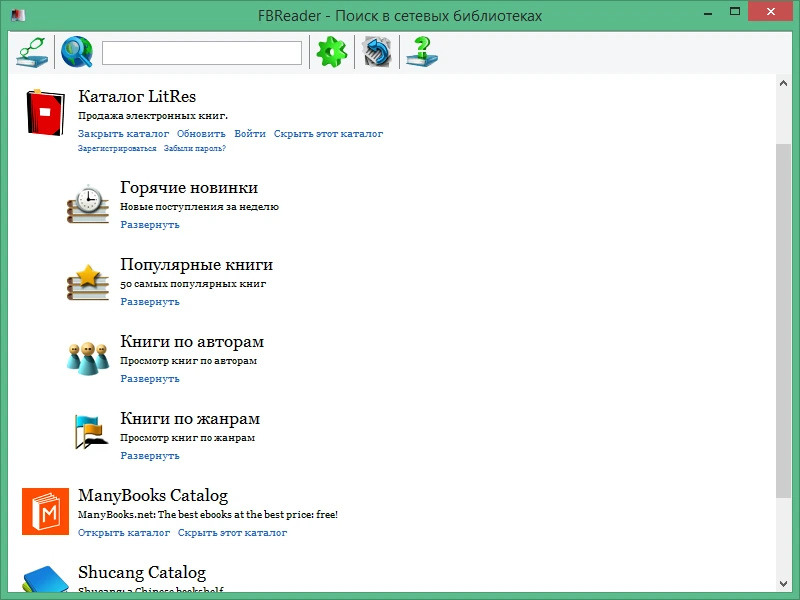
Task: Click the flag icon for Книги по жанрам
Action: pyautogui.click(x=91, y=432)
